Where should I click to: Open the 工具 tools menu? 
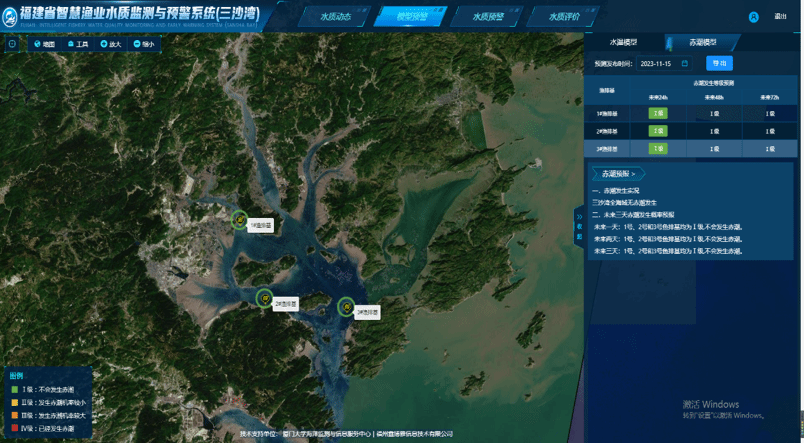[x=78, y=44]
